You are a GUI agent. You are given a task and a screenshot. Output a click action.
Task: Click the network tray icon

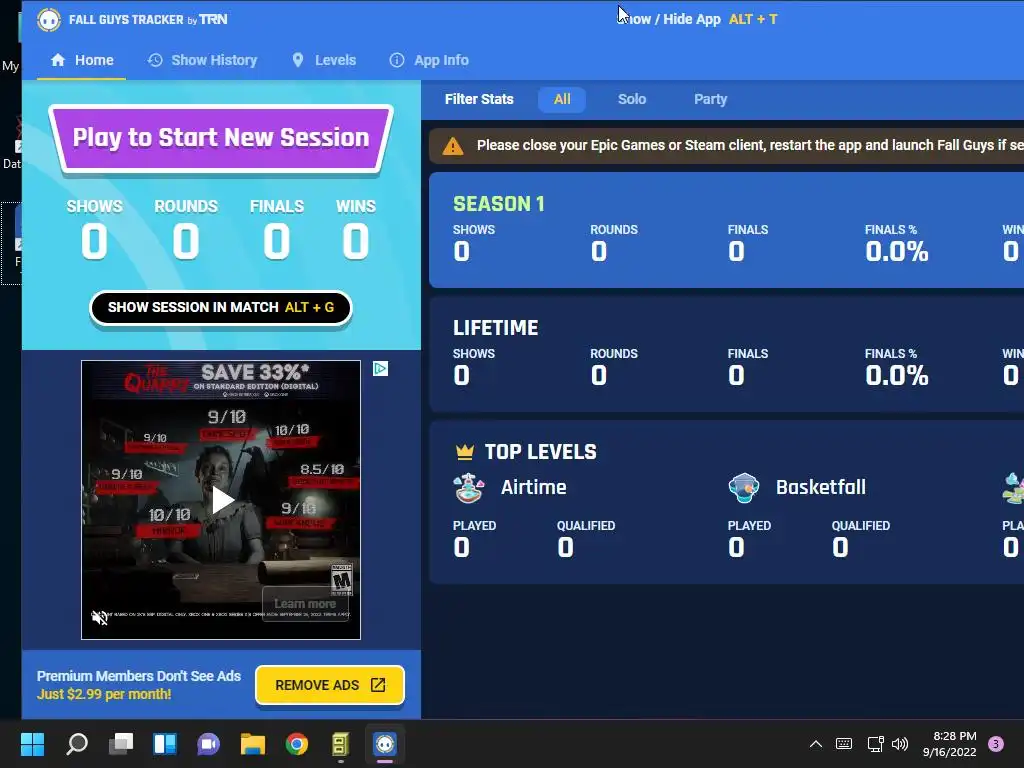click(875, 744)
